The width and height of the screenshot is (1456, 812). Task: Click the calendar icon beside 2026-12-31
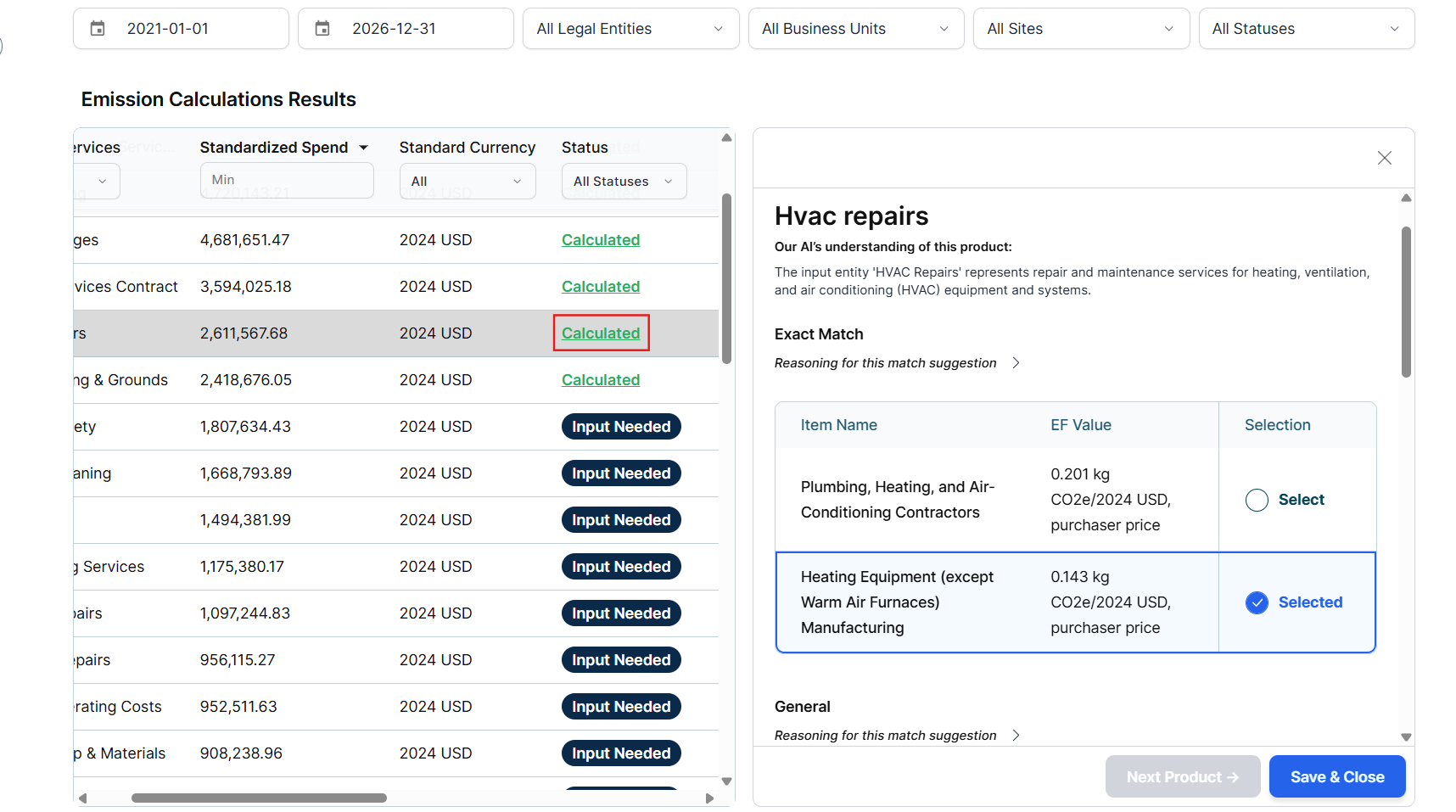coord(322,29)
